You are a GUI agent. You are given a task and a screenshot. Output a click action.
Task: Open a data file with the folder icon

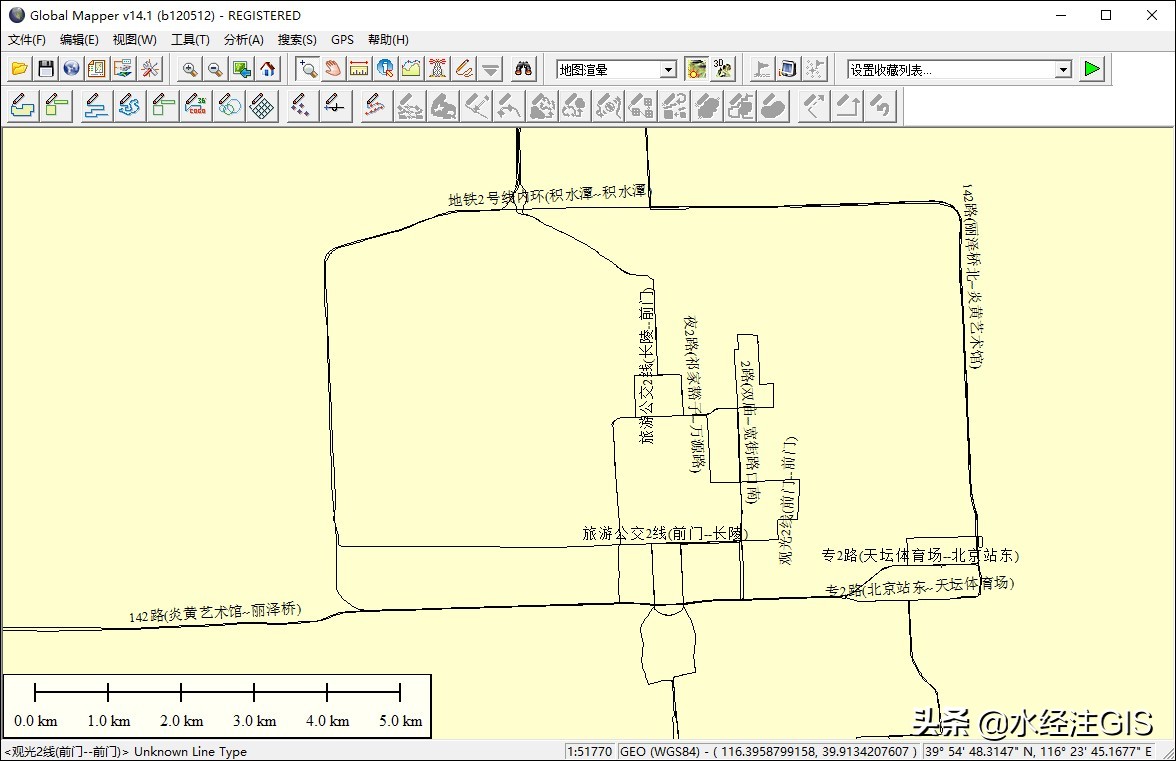[21, 68]
